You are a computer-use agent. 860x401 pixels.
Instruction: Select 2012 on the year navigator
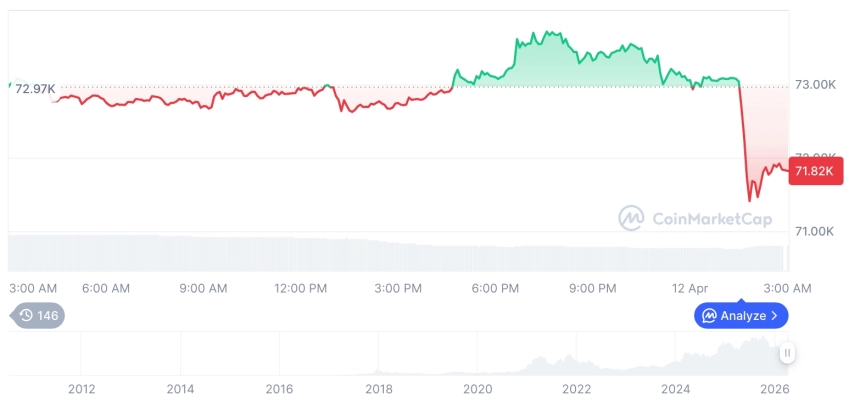[x=81, y=389]
